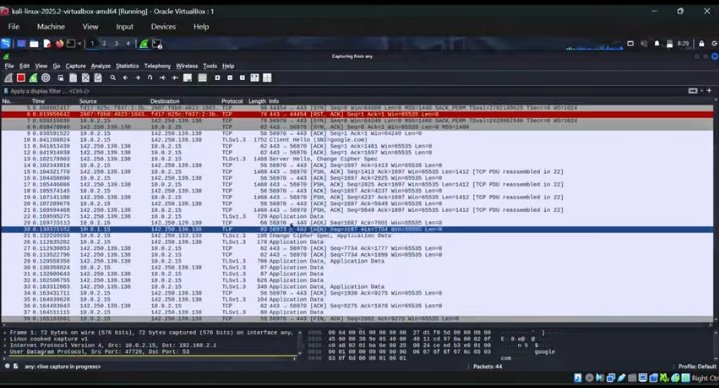The width and height of the screenshot is (719, 388).
Task: Open Kali notifications bell icon
Action: click(x=657, y=44)
